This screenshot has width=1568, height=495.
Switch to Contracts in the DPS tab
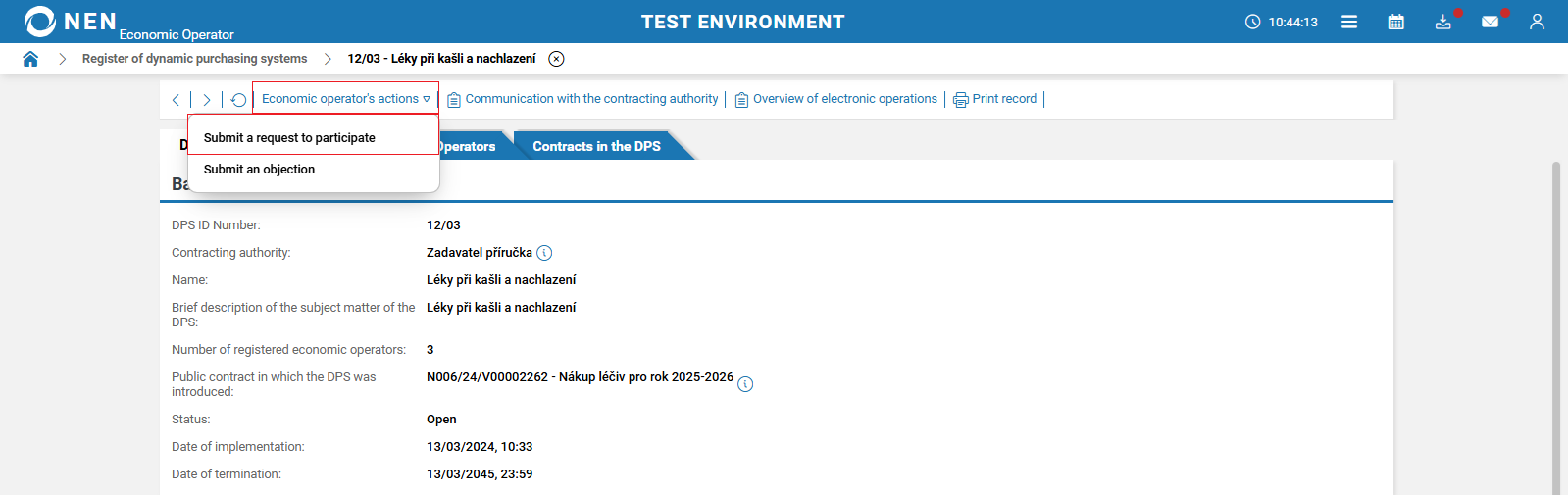pos(596,146)
